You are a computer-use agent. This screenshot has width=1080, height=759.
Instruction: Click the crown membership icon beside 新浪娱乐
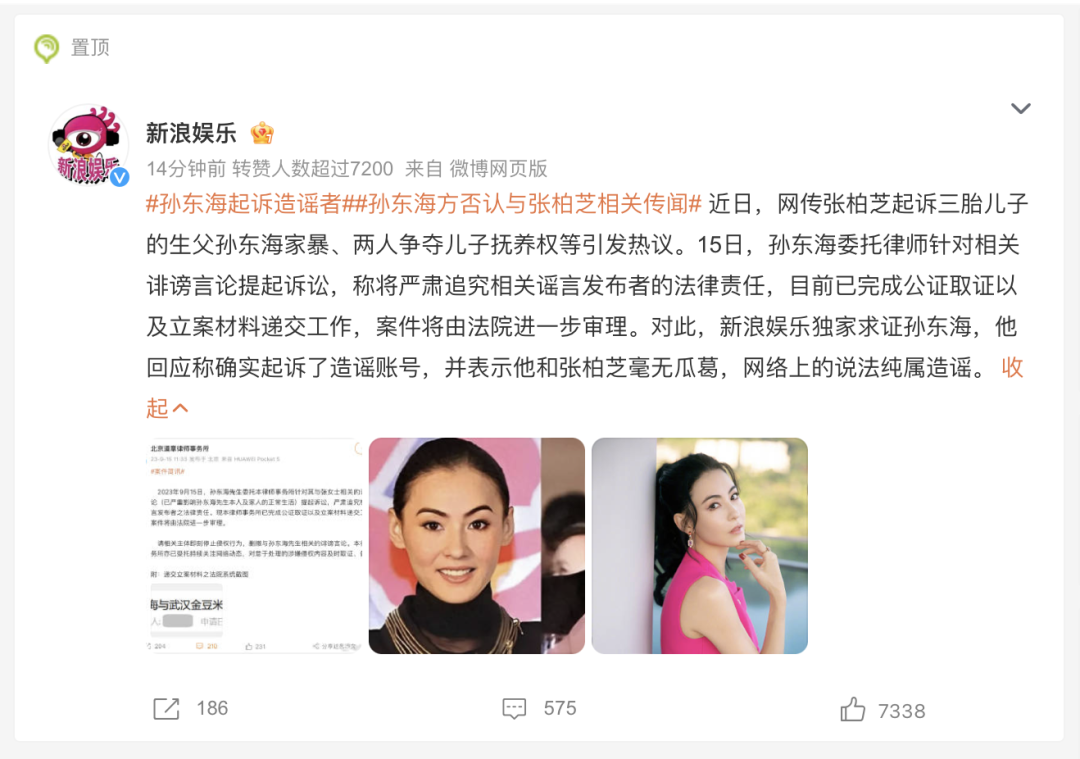tap(262, 133)
